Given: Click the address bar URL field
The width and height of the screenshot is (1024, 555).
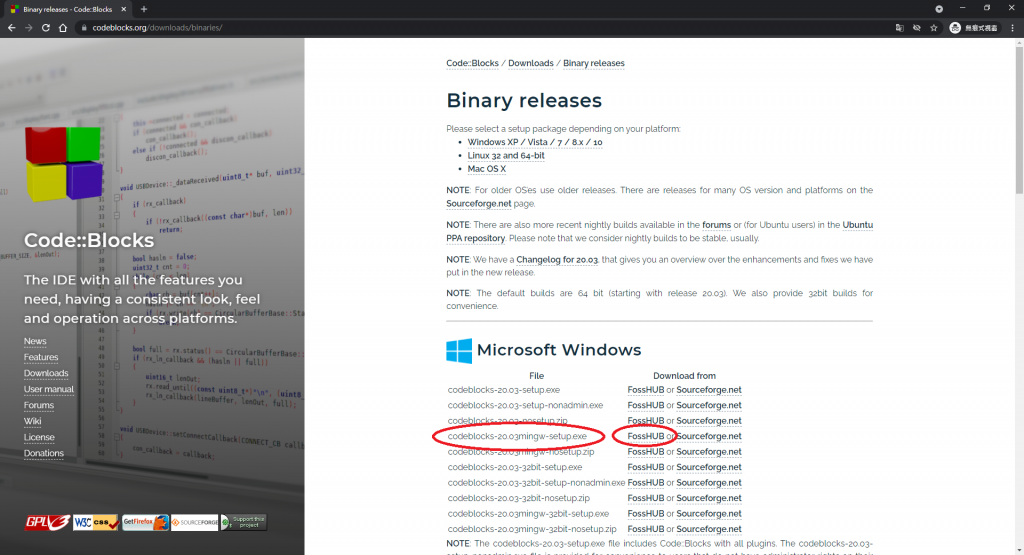Looking at the screenshot, I should point(483,27).
